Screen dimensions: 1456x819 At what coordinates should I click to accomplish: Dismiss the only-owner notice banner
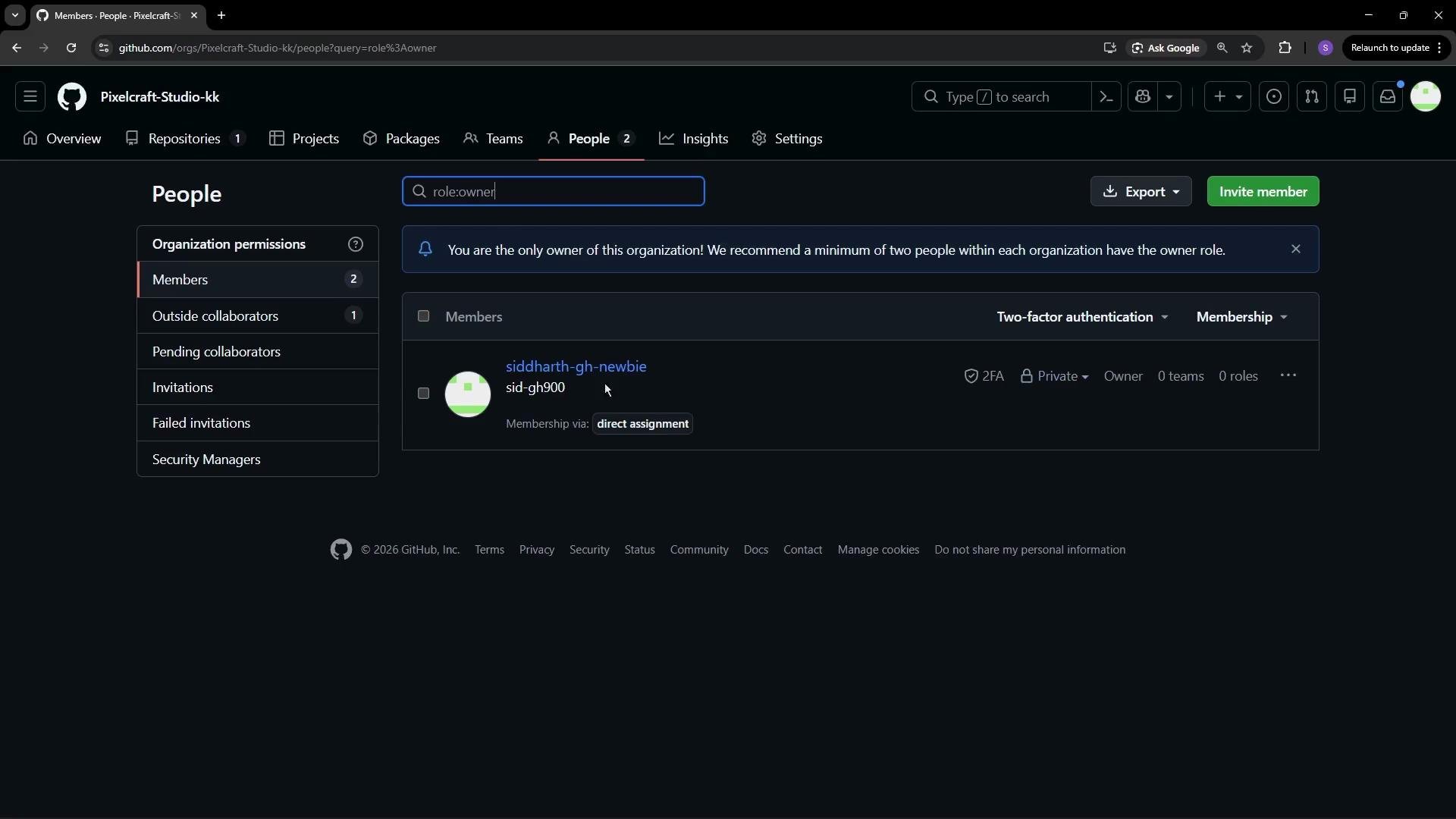click(x=1295, y=249)
